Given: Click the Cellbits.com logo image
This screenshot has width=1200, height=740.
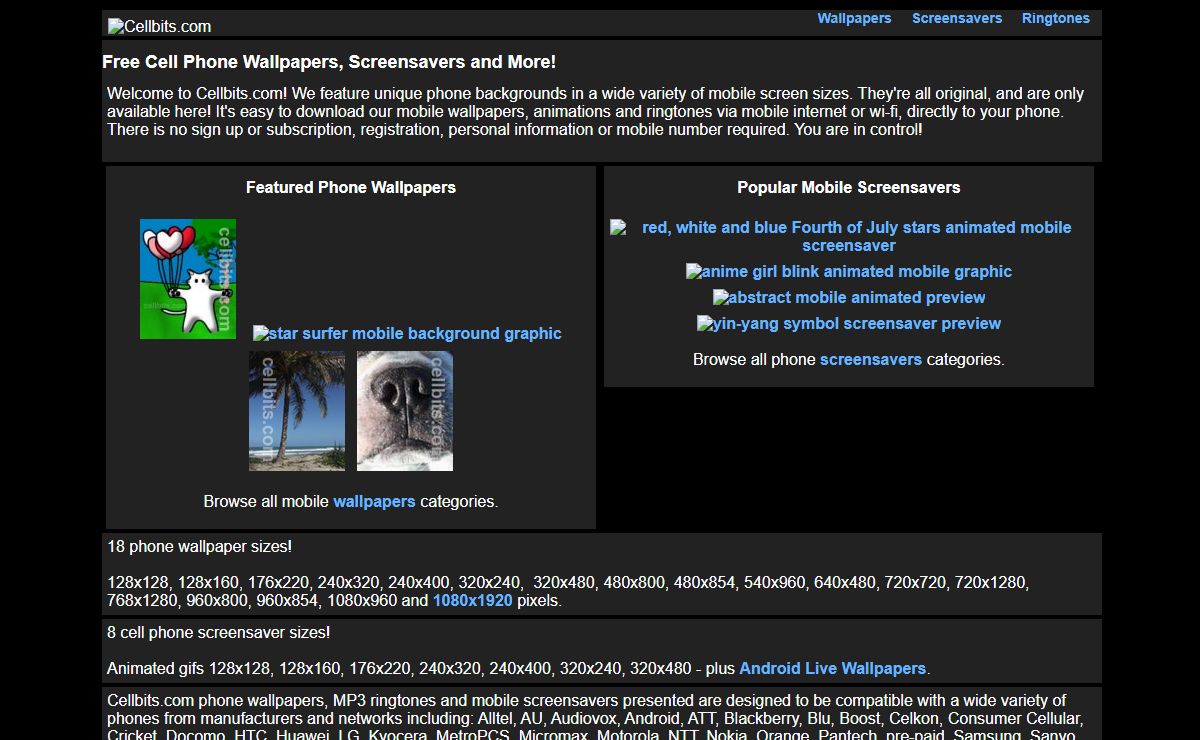Looking at the screenshot, I should (160, 26).
